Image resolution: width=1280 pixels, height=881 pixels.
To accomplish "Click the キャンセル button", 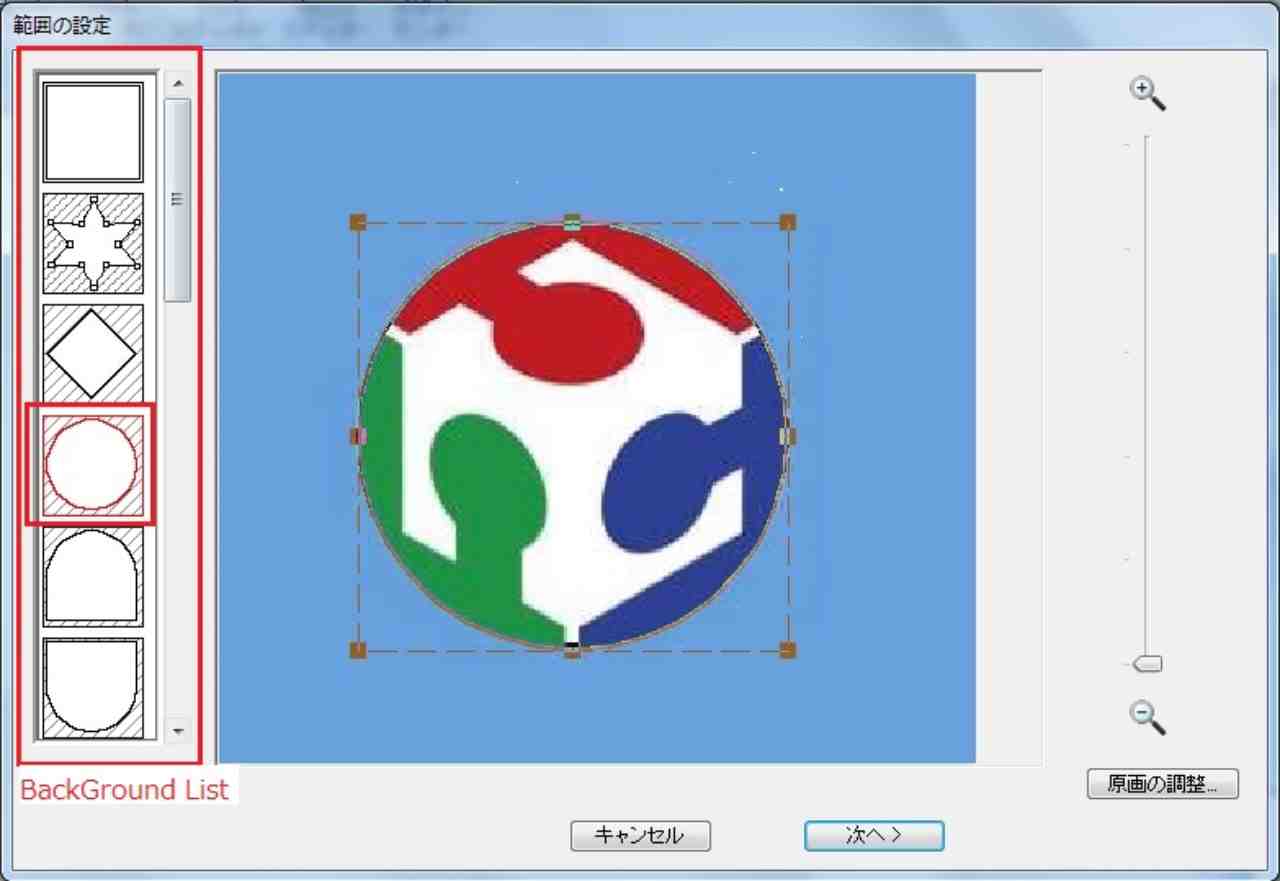I will click(641, 836).
